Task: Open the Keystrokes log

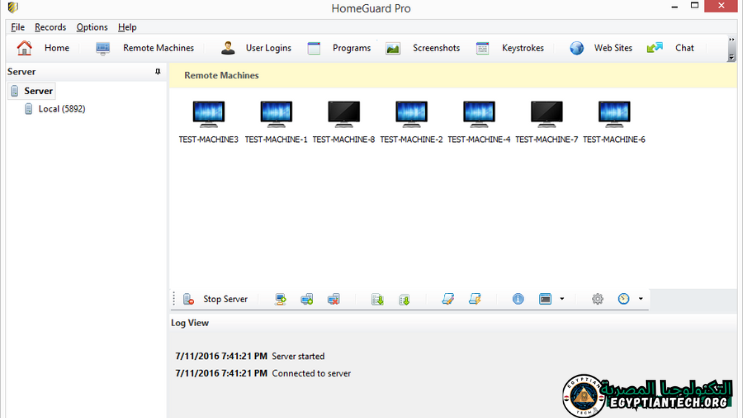Action: [510, 48]
